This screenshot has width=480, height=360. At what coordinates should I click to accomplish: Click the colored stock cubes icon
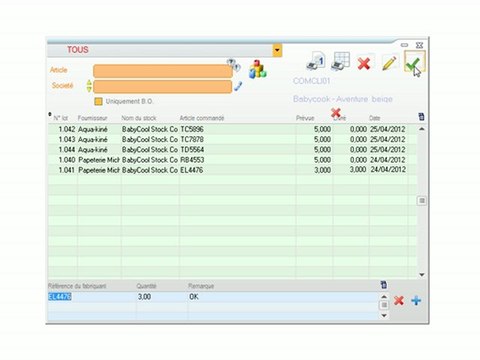click(x=258, y=69)
